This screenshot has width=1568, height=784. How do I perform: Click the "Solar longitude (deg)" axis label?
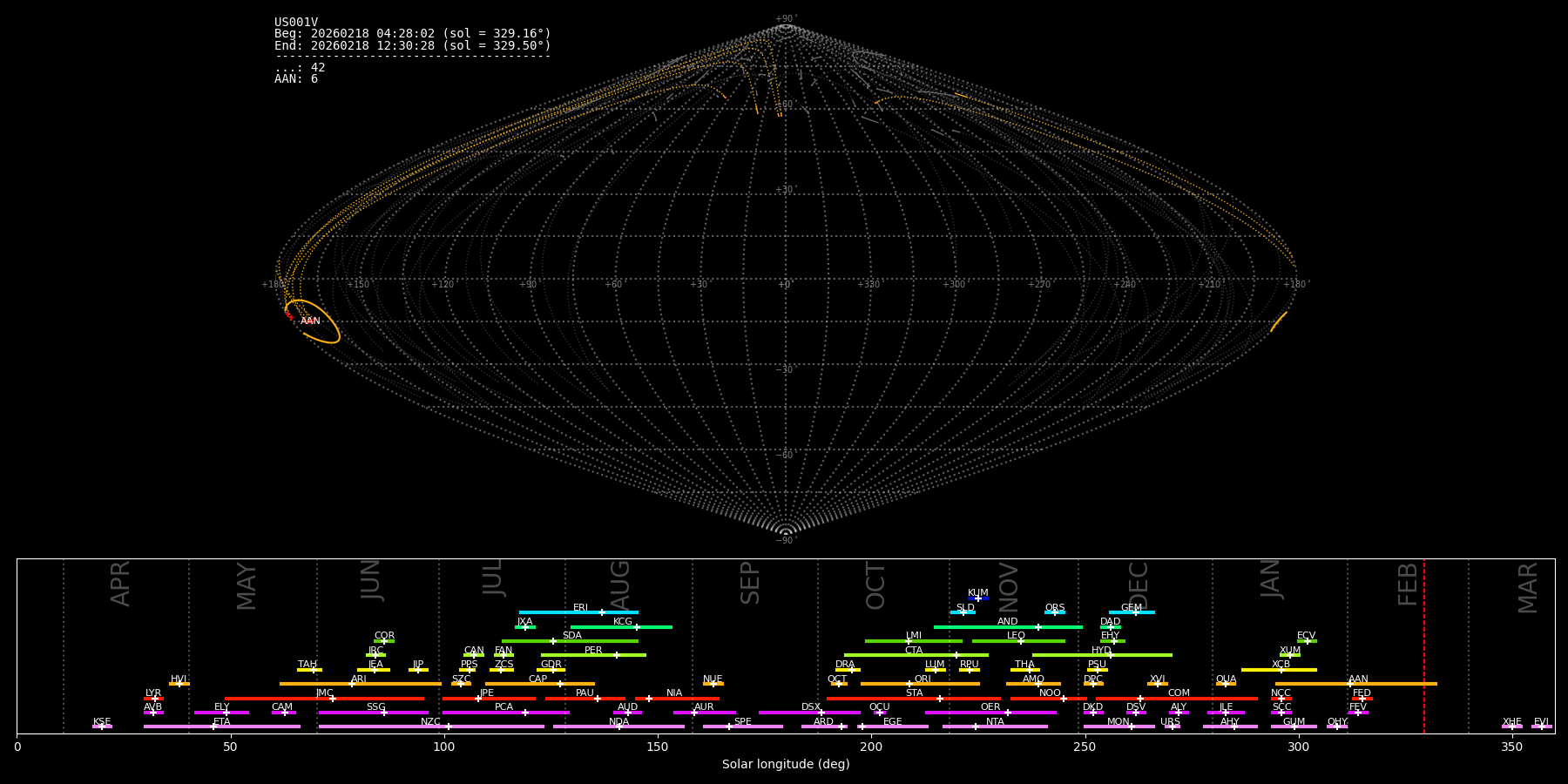[786, 765]
